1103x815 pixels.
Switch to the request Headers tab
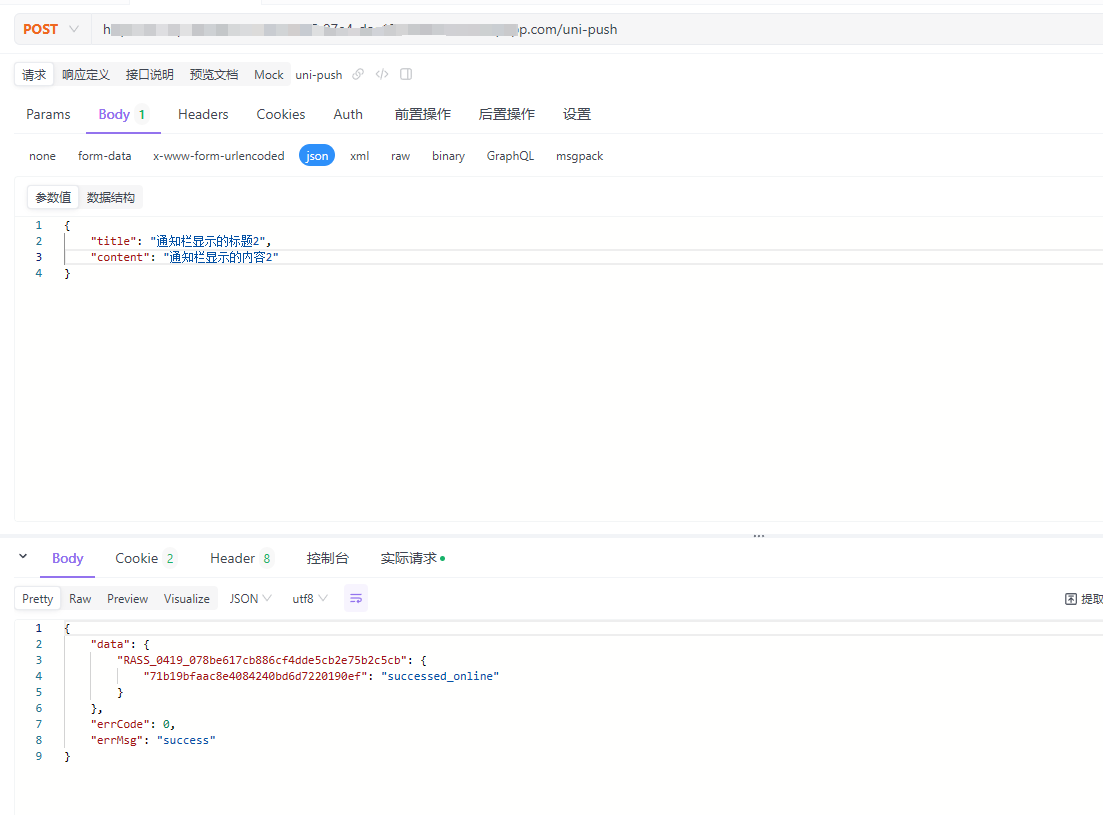pos(203,114)
